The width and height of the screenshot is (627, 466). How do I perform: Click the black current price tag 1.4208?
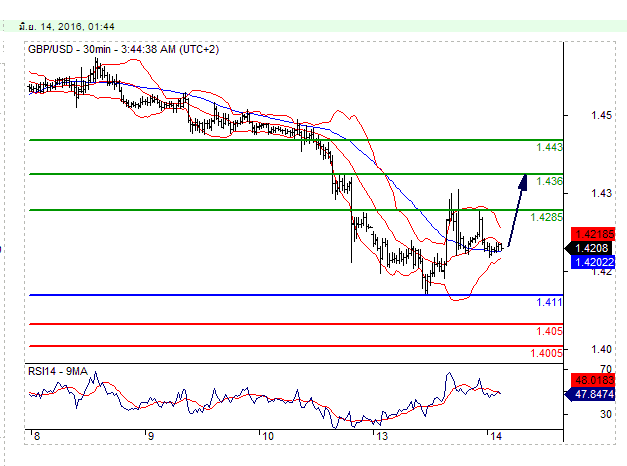pos(589,248)
